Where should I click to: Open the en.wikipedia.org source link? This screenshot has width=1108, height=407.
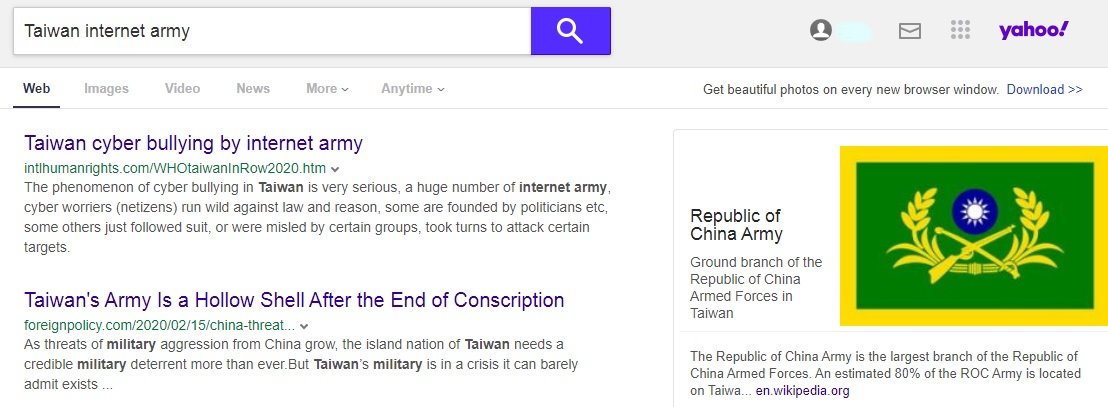pyautogui.click(x=802, y=391)
